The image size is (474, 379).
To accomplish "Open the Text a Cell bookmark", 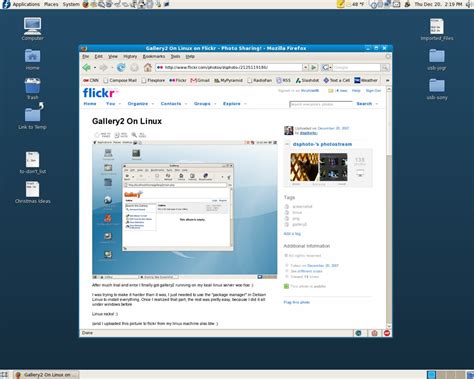I will [x=337, y=80].
